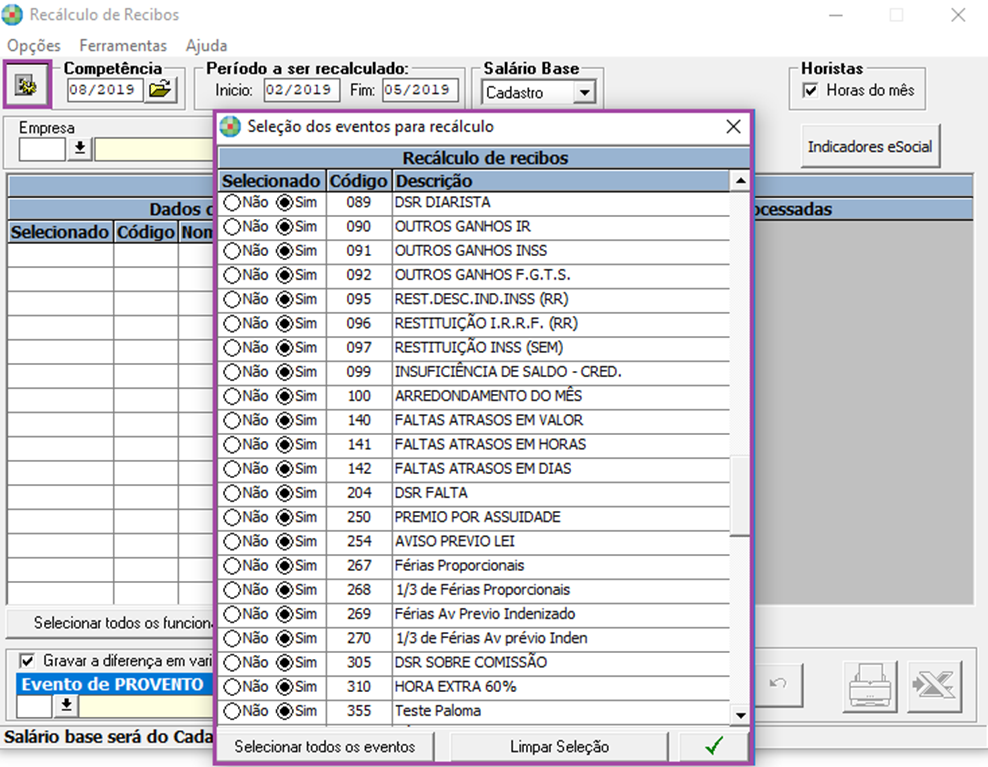Open the Ferramentas menu
Image resolution: width=988 pixels, height=767 pixels.
coord(123,45)
